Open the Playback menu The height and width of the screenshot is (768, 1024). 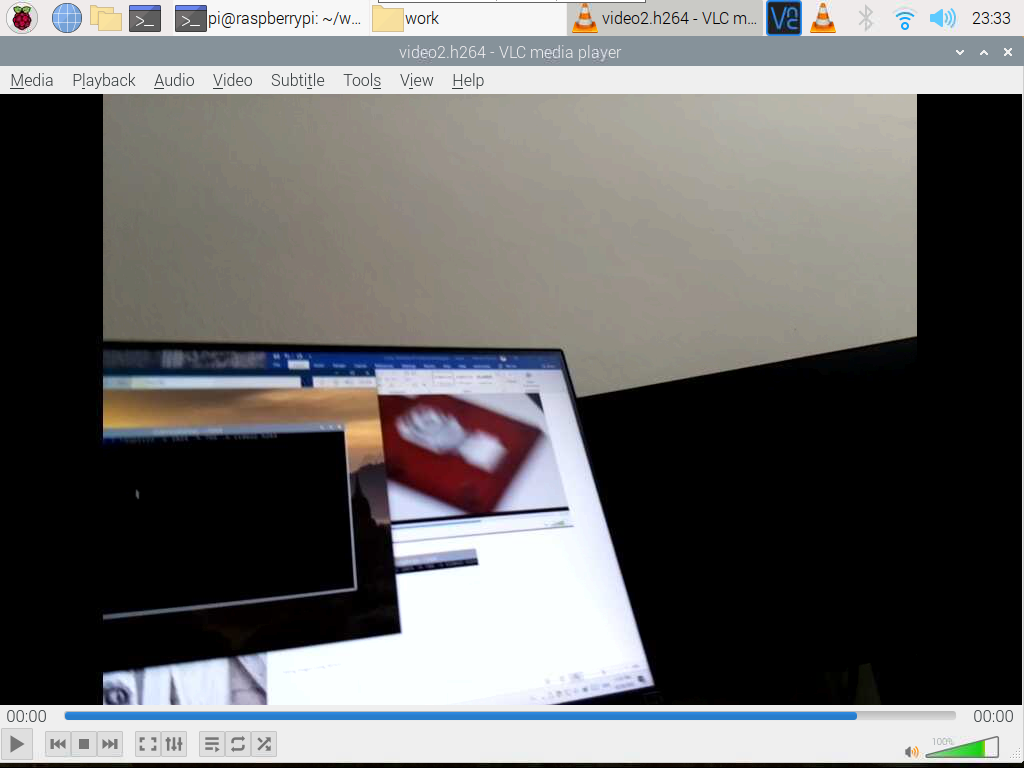point(103,80)
